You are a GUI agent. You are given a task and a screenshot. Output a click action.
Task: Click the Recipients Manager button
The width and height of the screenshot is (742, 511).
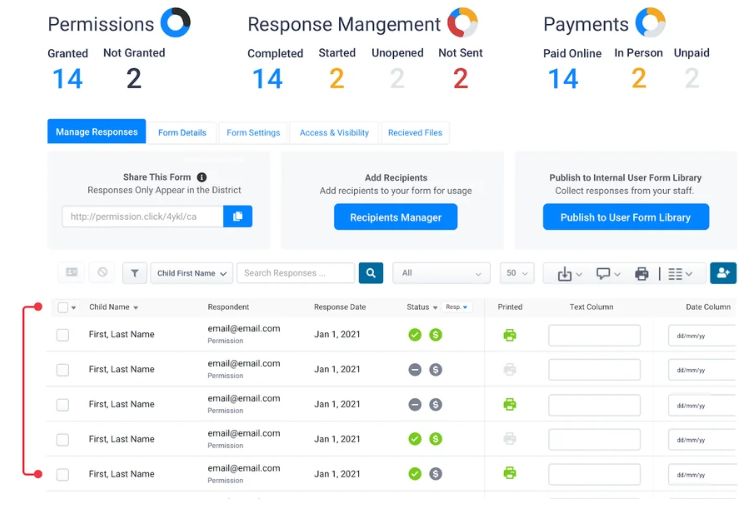[395, 217]
